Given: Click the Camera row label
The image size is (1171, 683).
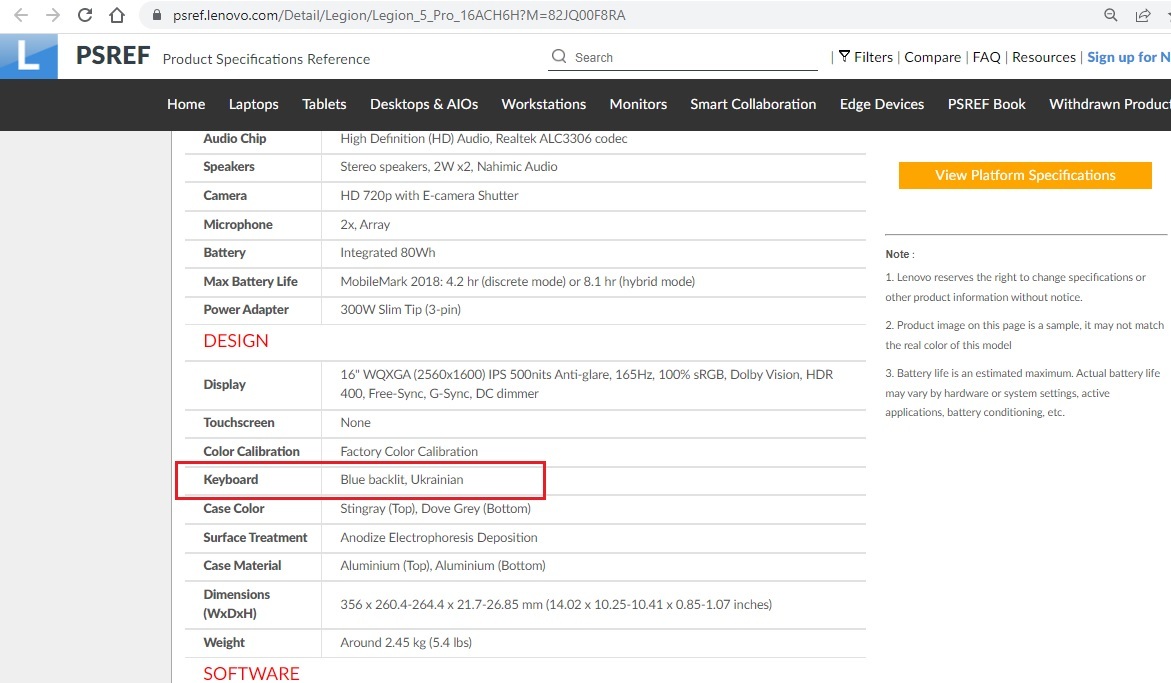Looking at the screenshot, I should click(x=225, y=196).
